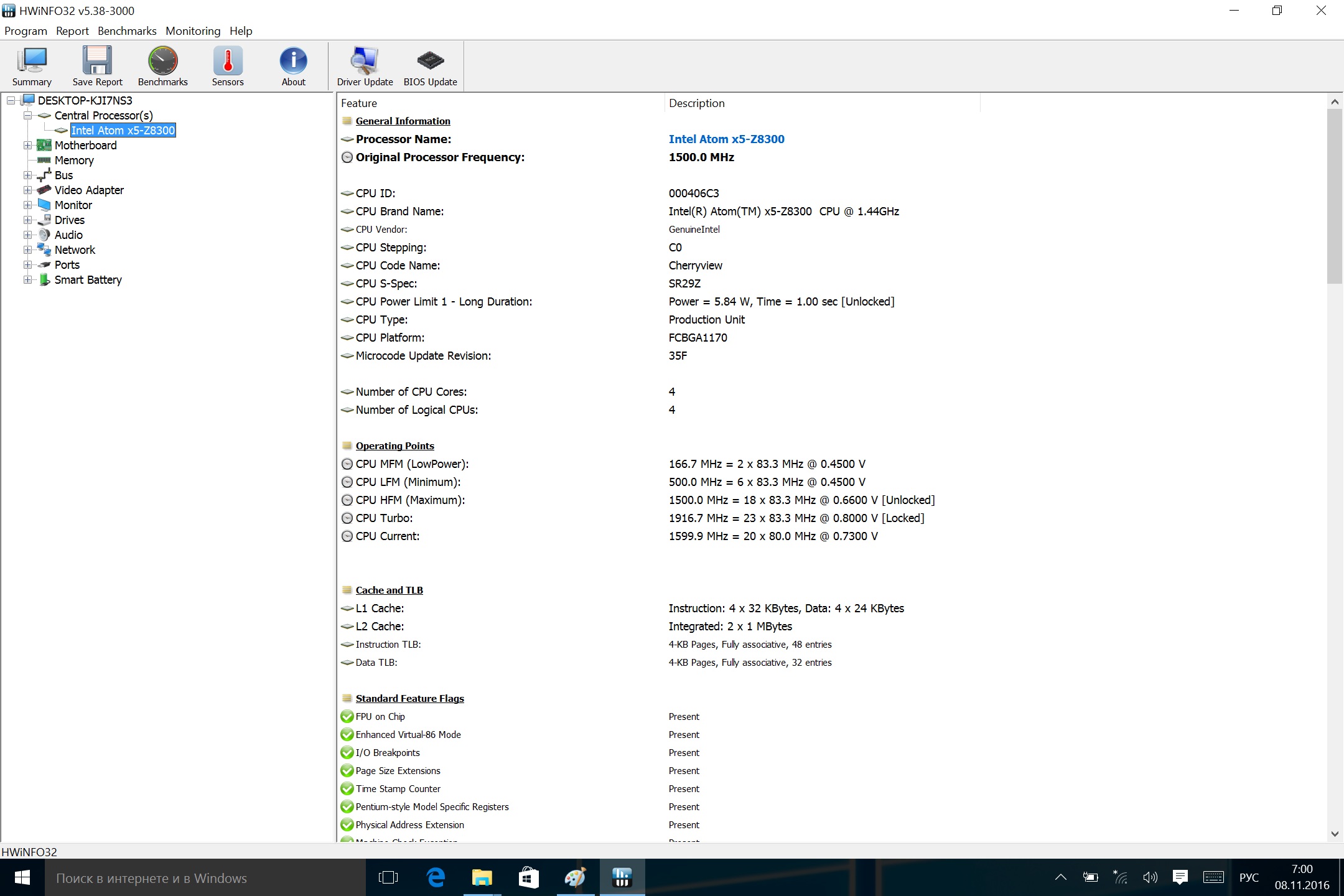
Task: Click the General Information section heading
Action: tap(403, 121)
